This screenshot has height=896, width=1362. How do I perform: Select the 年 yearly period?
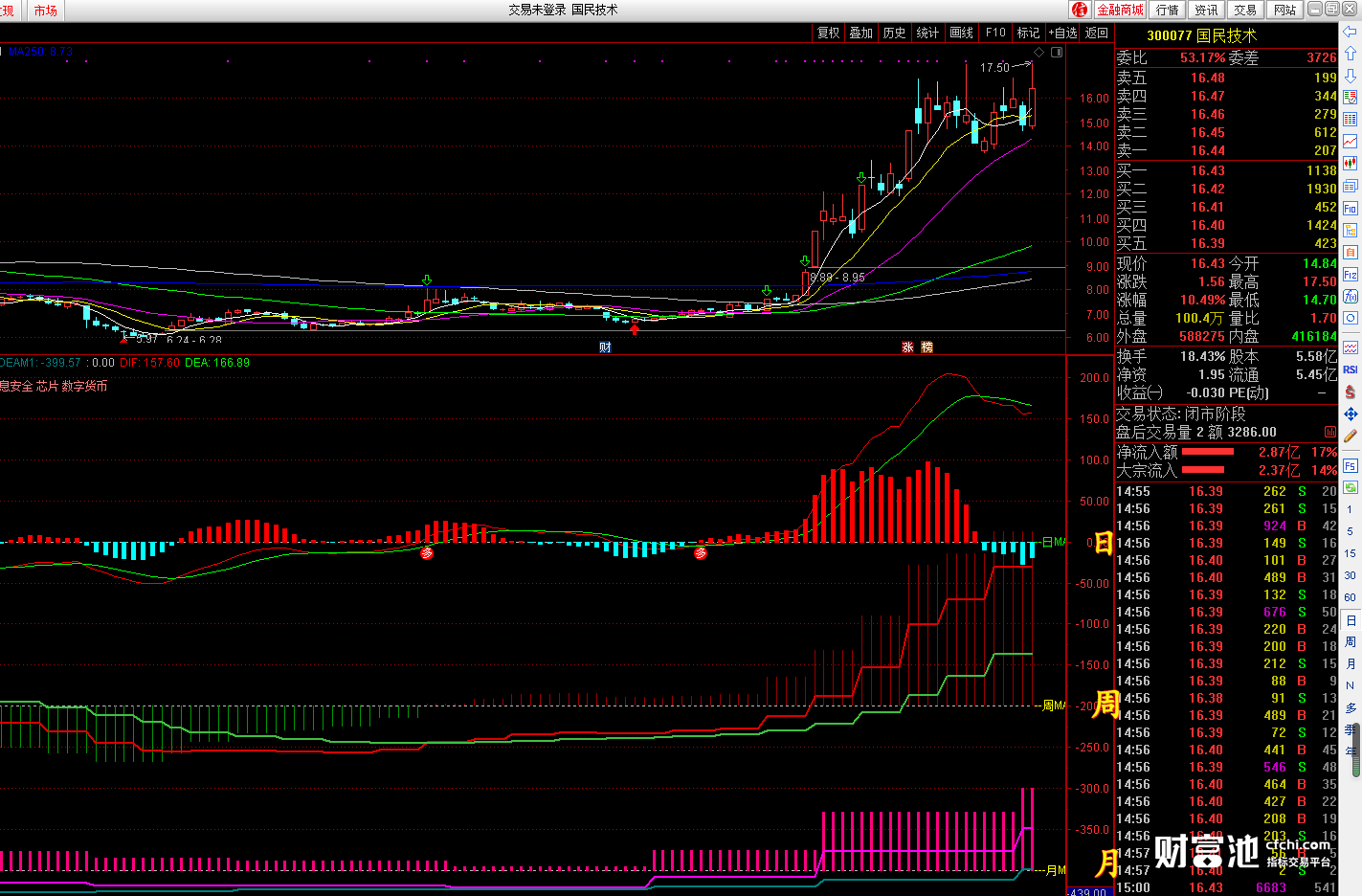tap(1351, 752)
